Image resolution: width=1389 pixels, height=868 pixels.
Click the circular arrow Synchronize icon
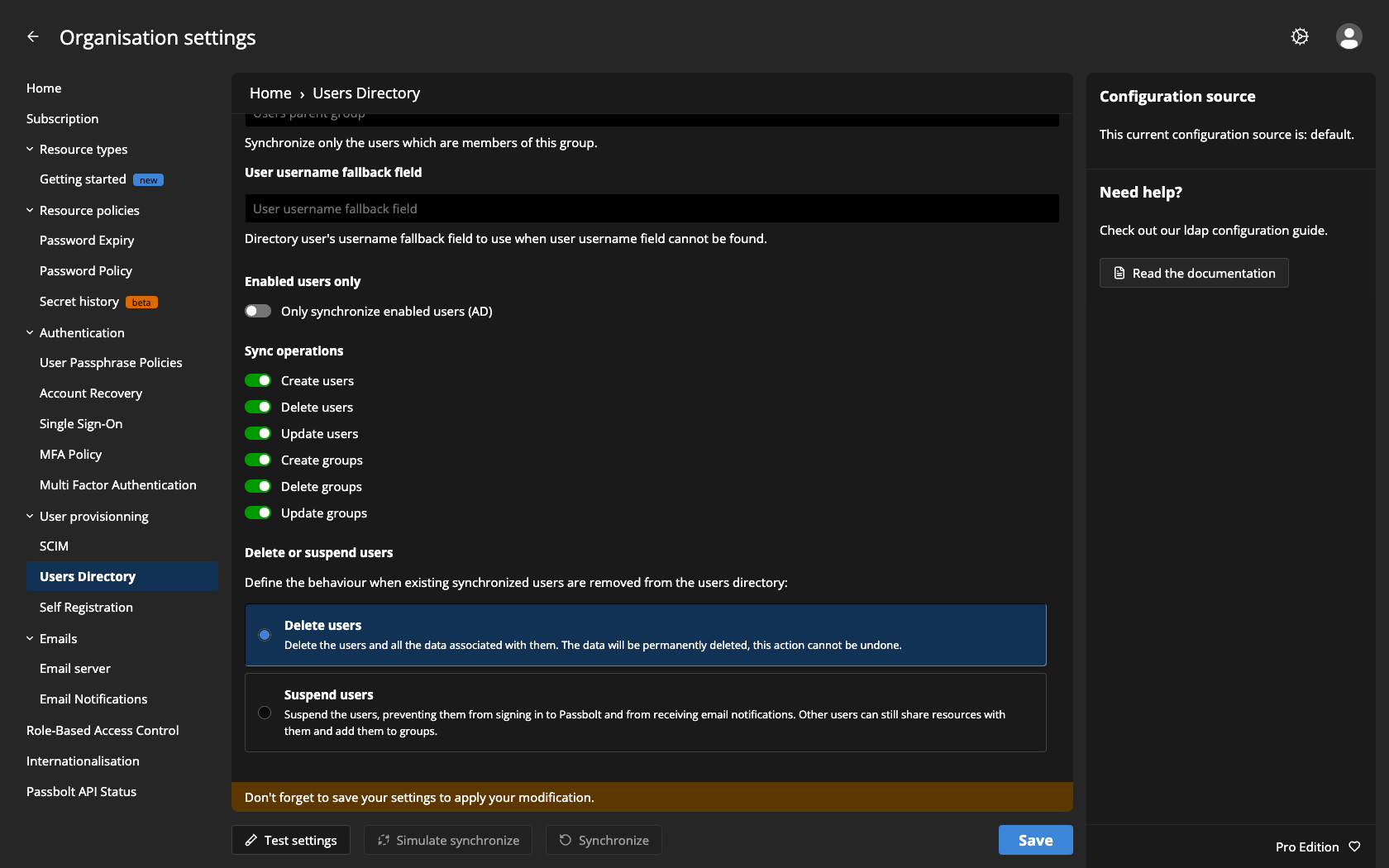pyautogui.click(x=566, y=840)
